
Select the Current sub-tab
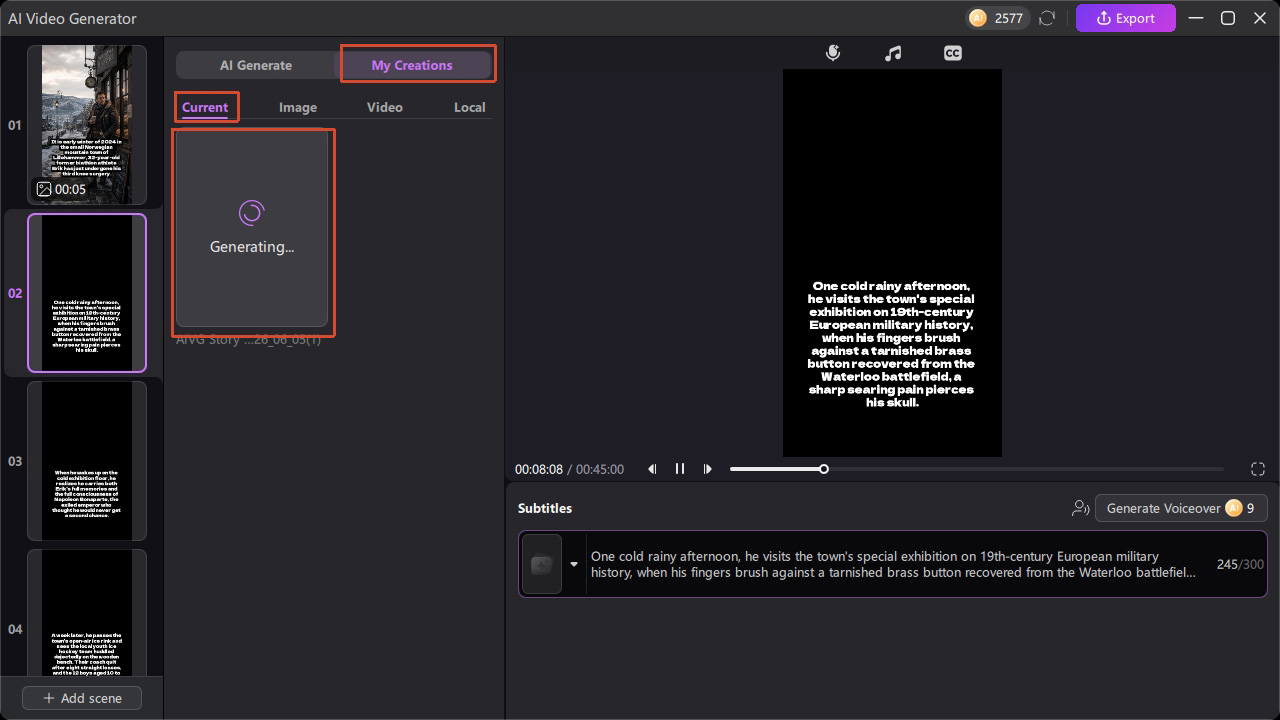pyautogui.click(x=205, y=107)
